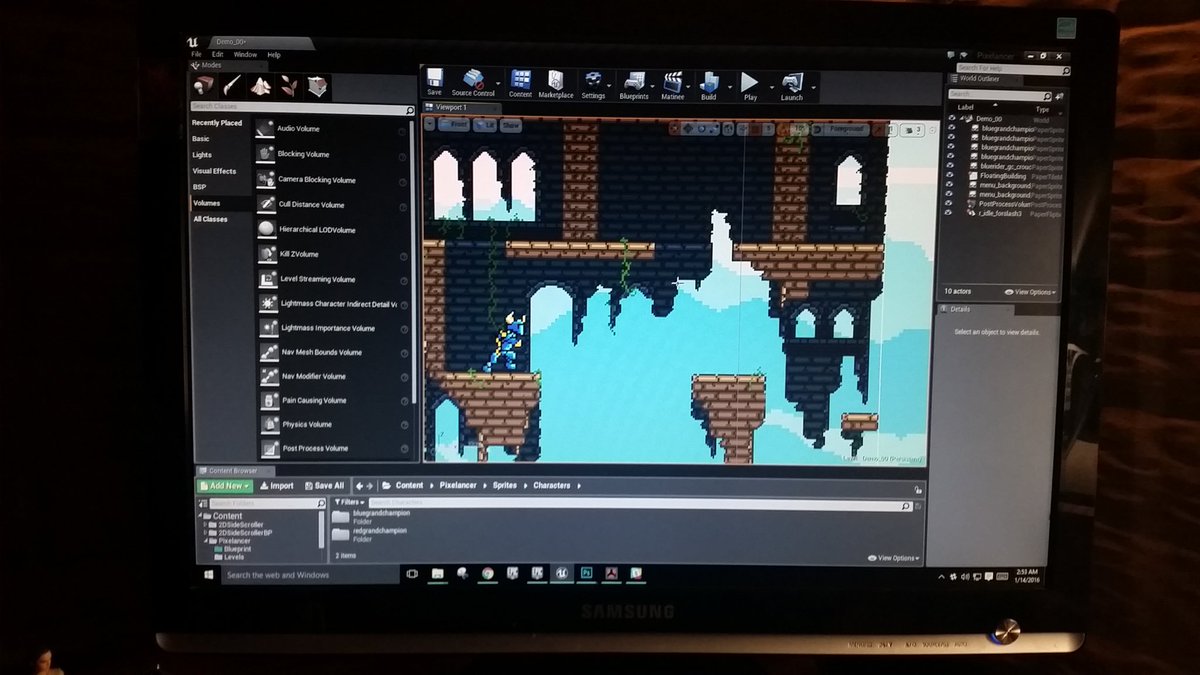Screen dimensions: 1200x675
Task: Open Content Browser View Options dropdown
Action: point(895,558)
